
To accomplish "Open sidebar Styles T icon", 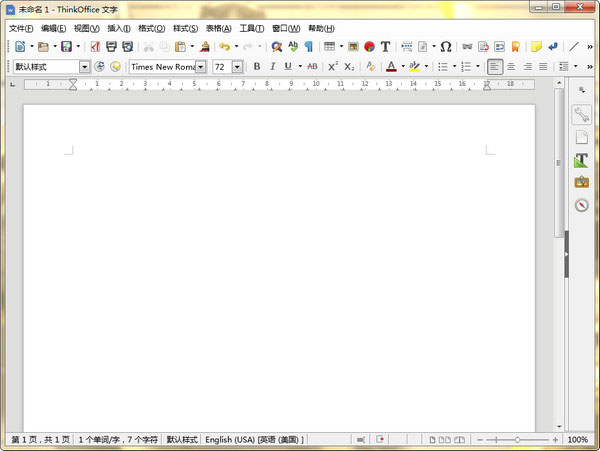I will (581, 160).
